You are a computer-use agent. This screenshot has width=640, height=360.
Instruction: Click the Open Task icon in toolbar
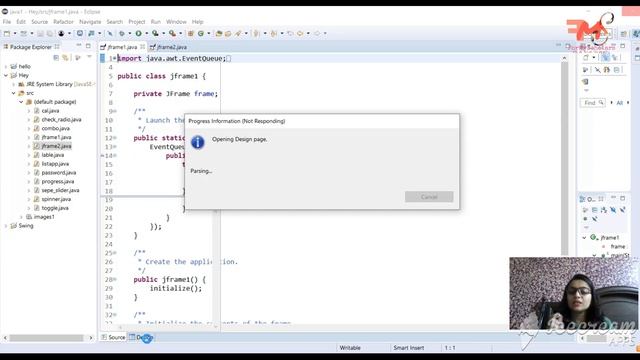coord(228,33)
